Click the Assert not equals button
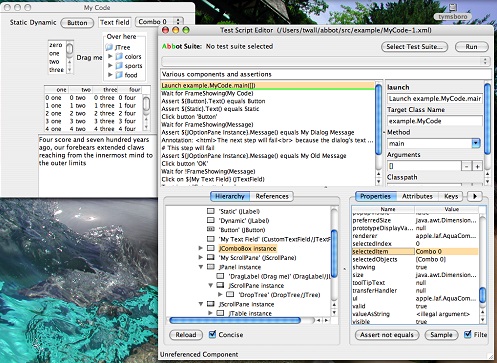497x363 pixels. pyautogui.click(x=387, y=335)
